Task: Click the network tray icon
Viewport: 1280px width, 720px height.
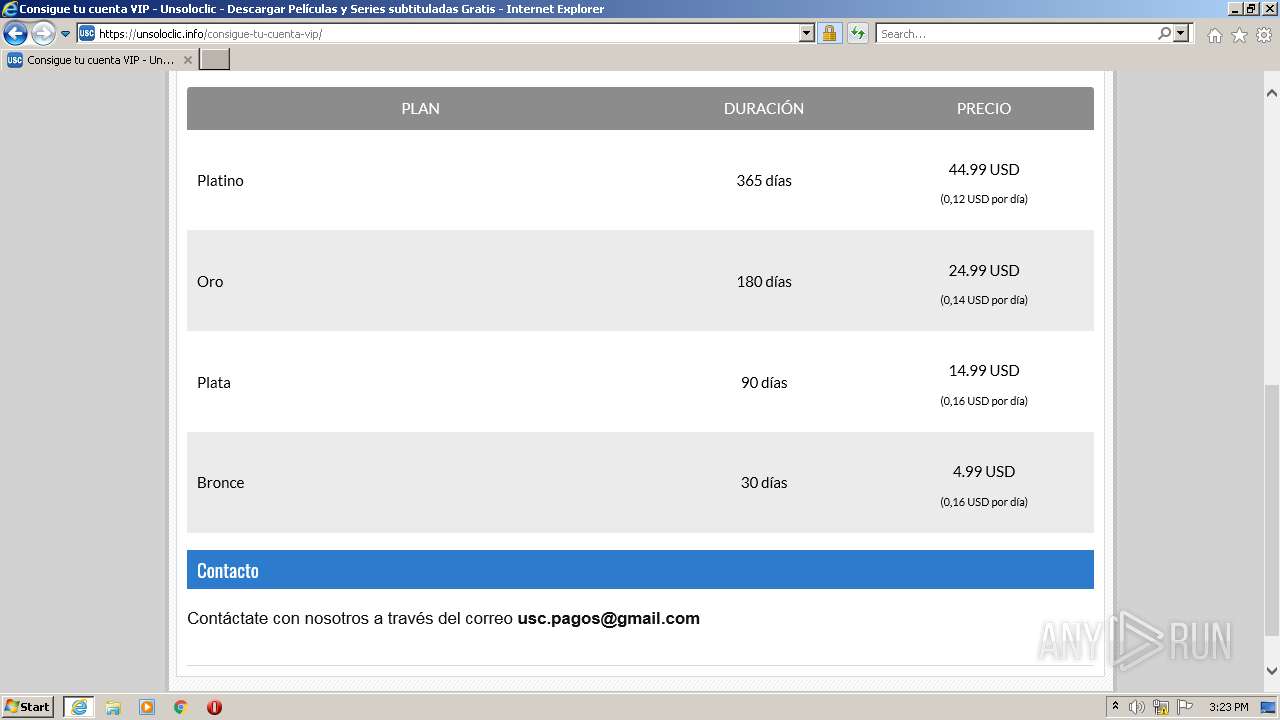Action: pyautogui.click(x=1161, y=707)
